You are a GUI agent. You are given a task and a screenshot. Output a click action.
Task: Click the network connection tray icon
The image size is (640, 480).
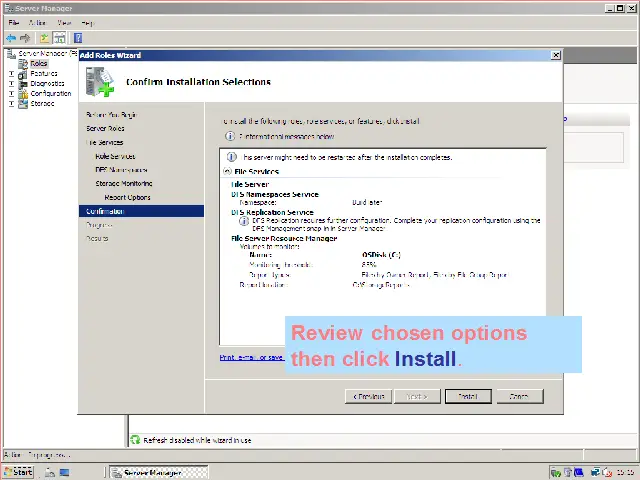[x=596, y=473]
